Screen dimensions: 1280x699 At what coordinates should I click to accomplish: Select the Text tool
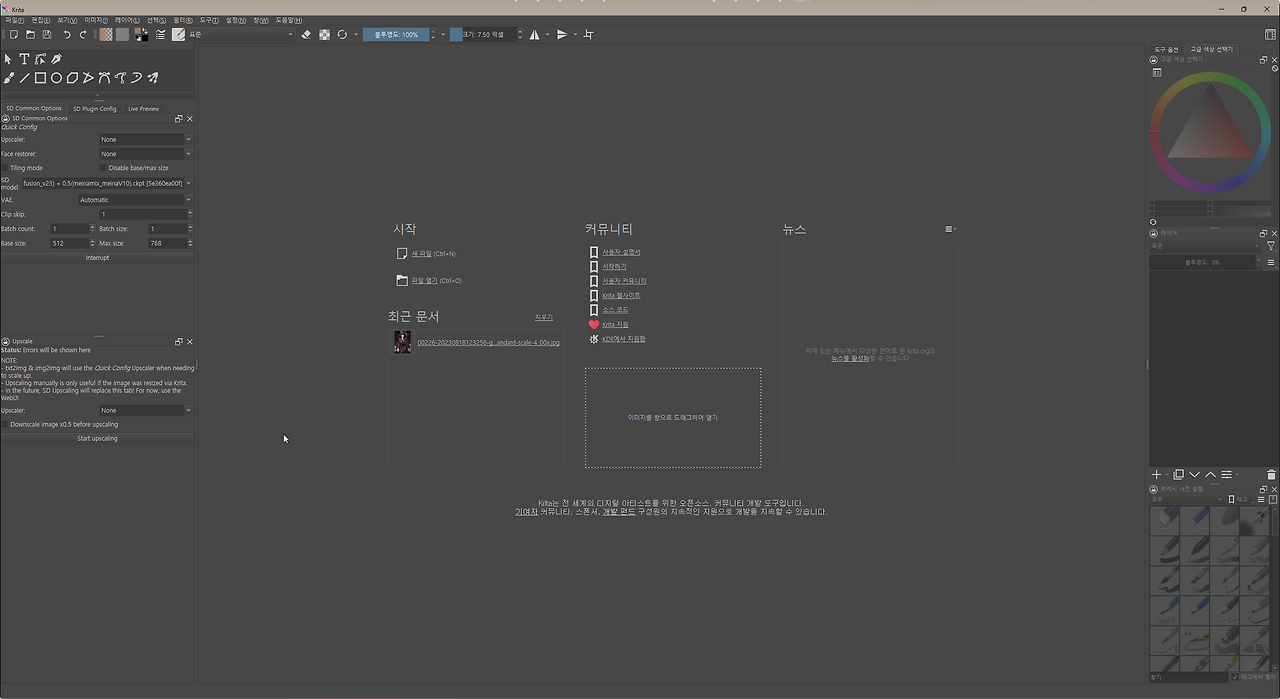24,59
